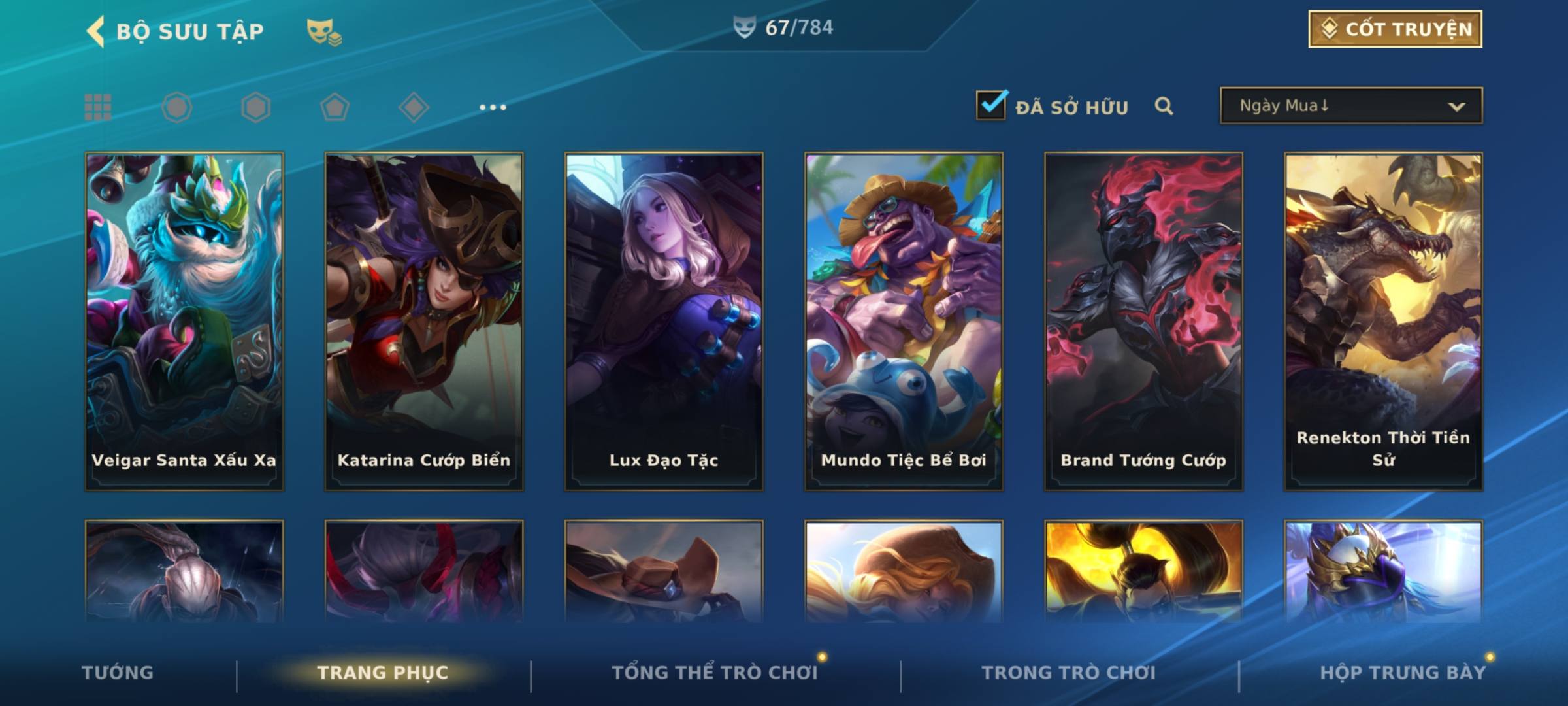Click the sort dropdown chevron arrow
The width and height of the screenshot is (1568, 706).
point(1456,107)
